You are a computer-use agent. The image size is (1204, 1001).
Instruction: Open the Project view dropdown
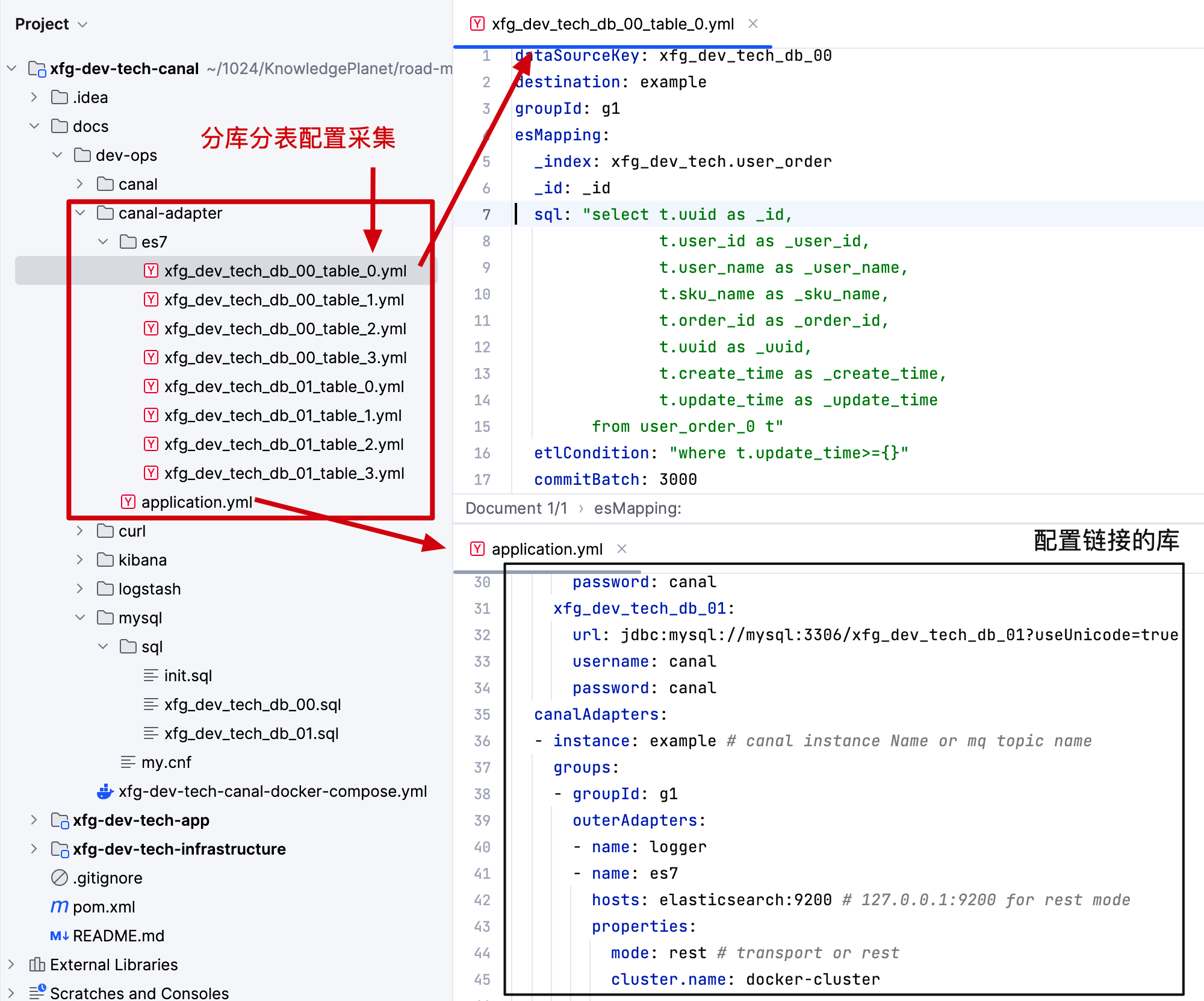(83, 24)
